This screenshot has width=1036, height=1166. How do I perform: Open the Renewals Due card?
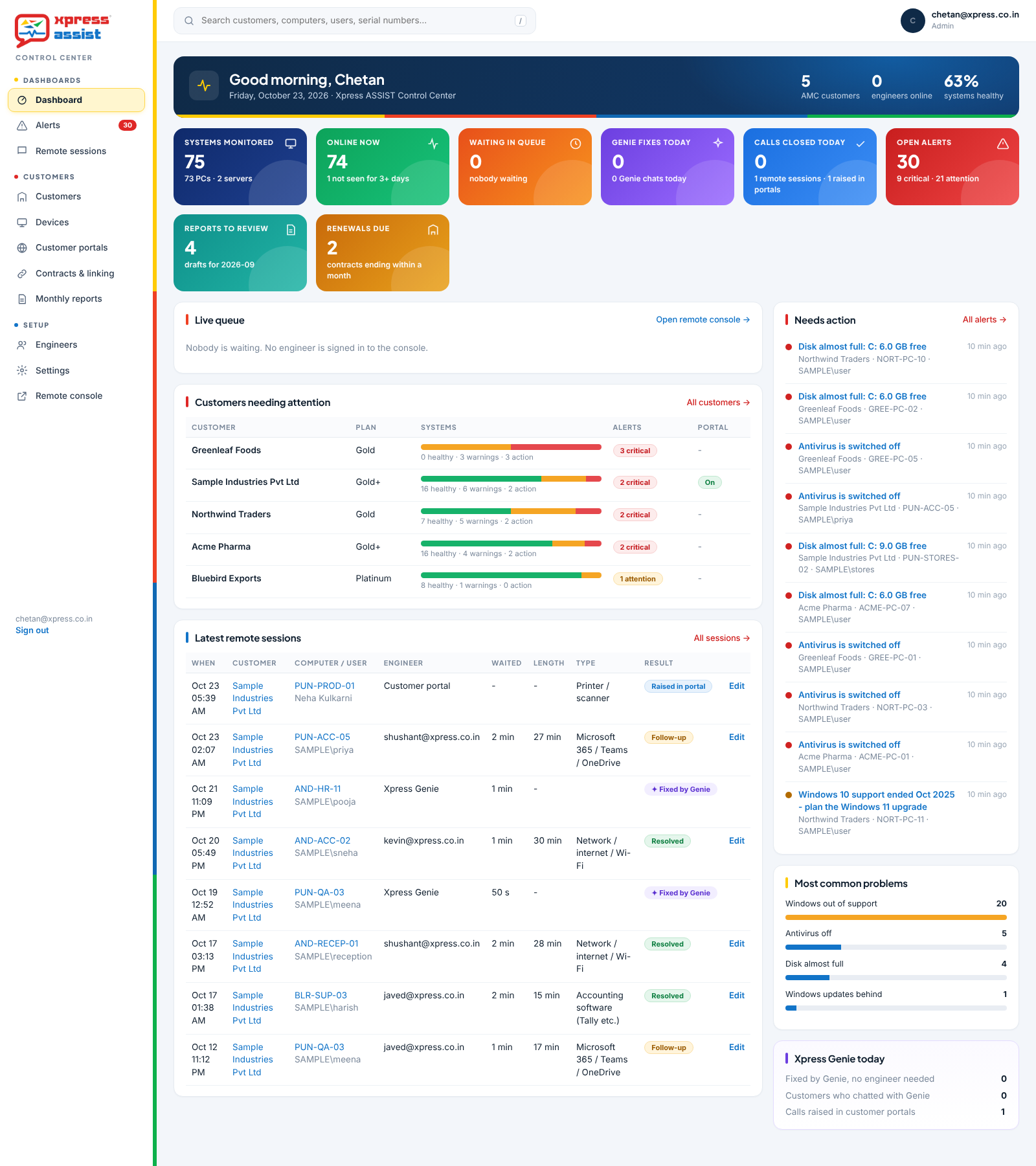[x=383, y=253]
